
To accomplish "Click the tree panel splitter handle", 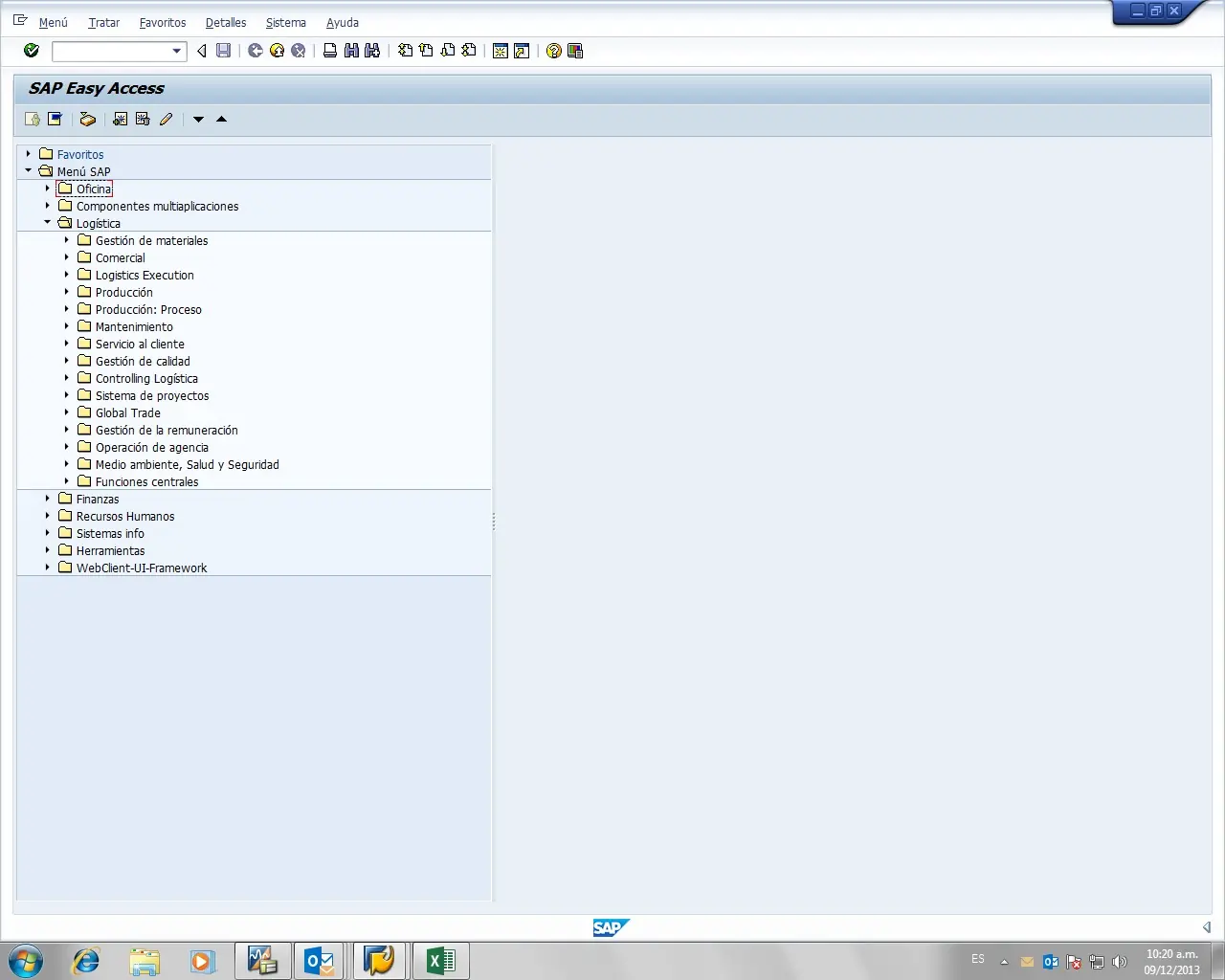I will (494, 522).
